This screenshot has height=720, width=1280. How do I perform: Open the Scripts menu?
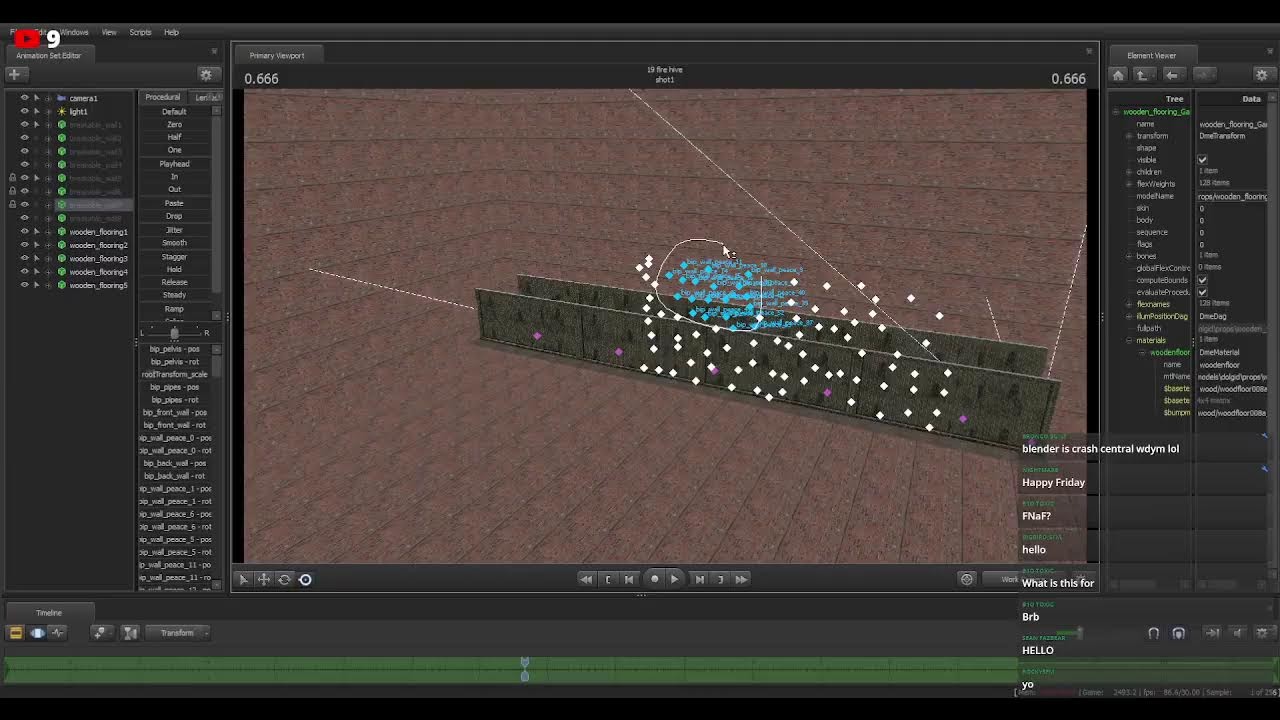[x=140, y=32]
